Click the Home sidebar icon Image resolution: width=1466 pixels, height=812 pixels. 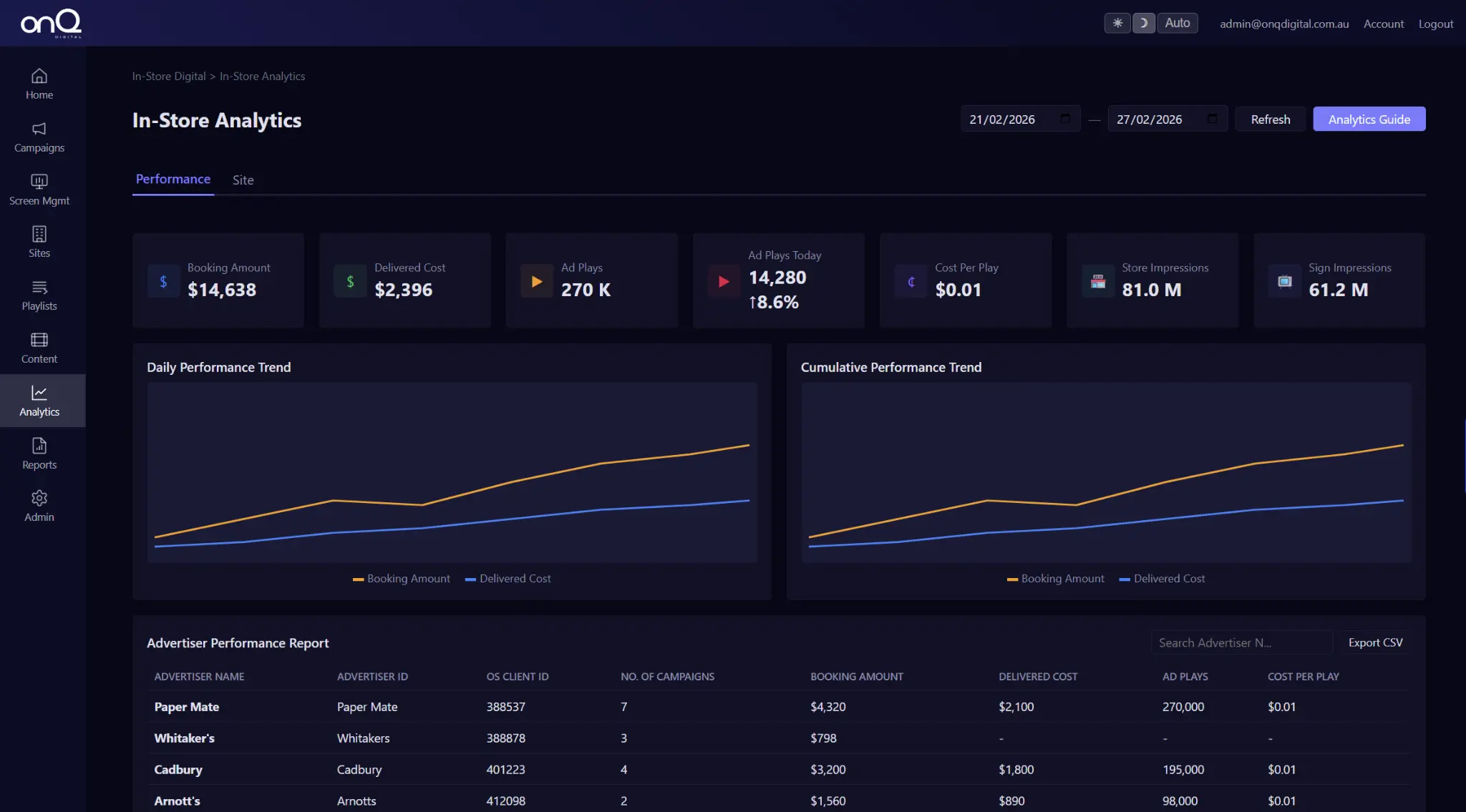point(39,77)
